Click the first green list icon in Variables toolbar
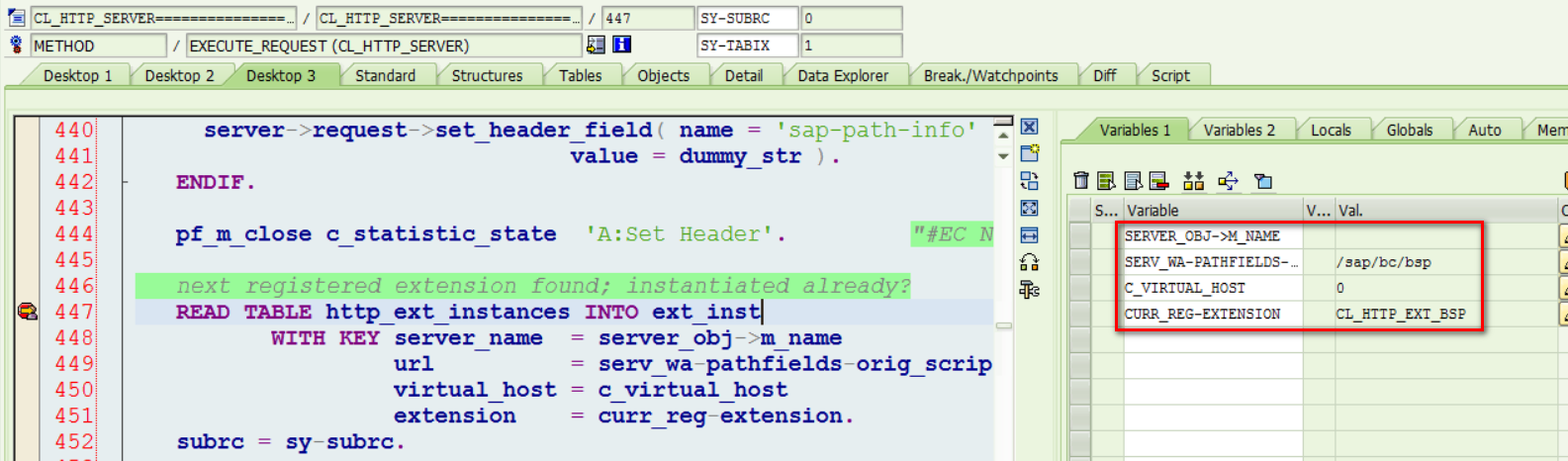 1106,180
